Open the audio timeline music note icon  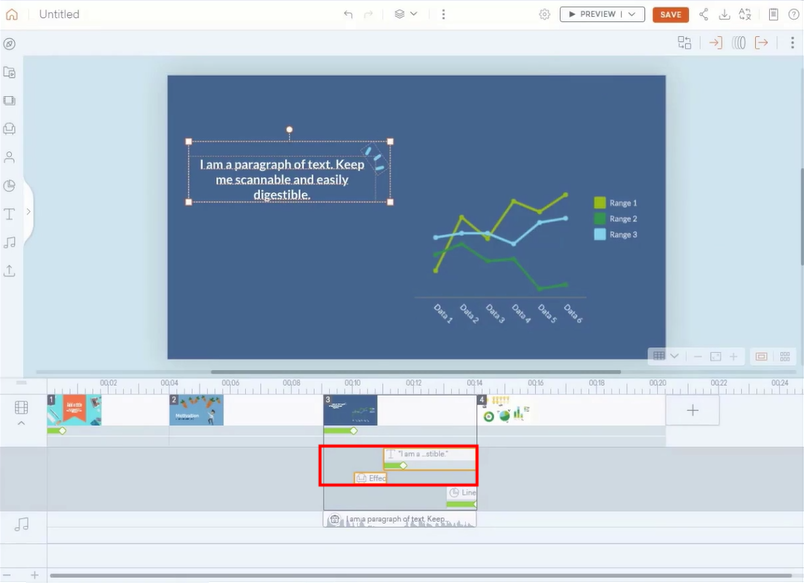point(21,524)
